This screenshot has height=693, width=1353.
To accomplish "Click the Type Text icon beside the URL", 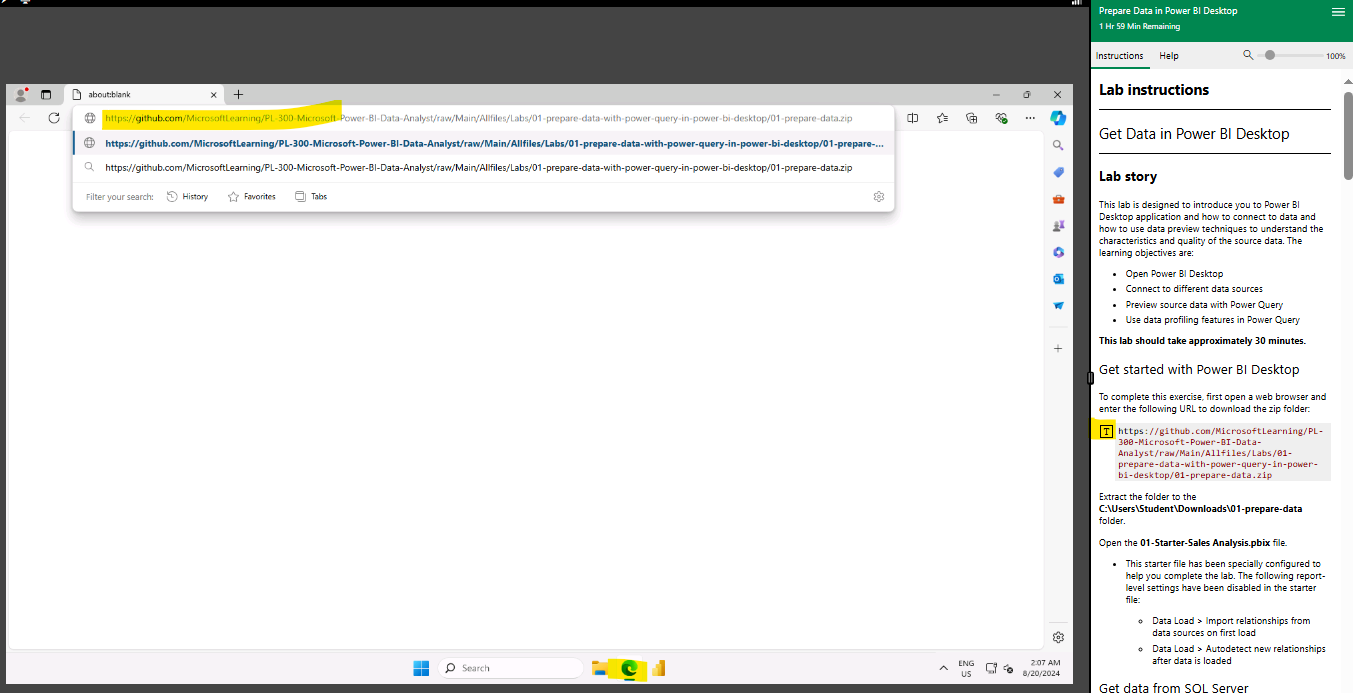I will tap(1106, 432).
